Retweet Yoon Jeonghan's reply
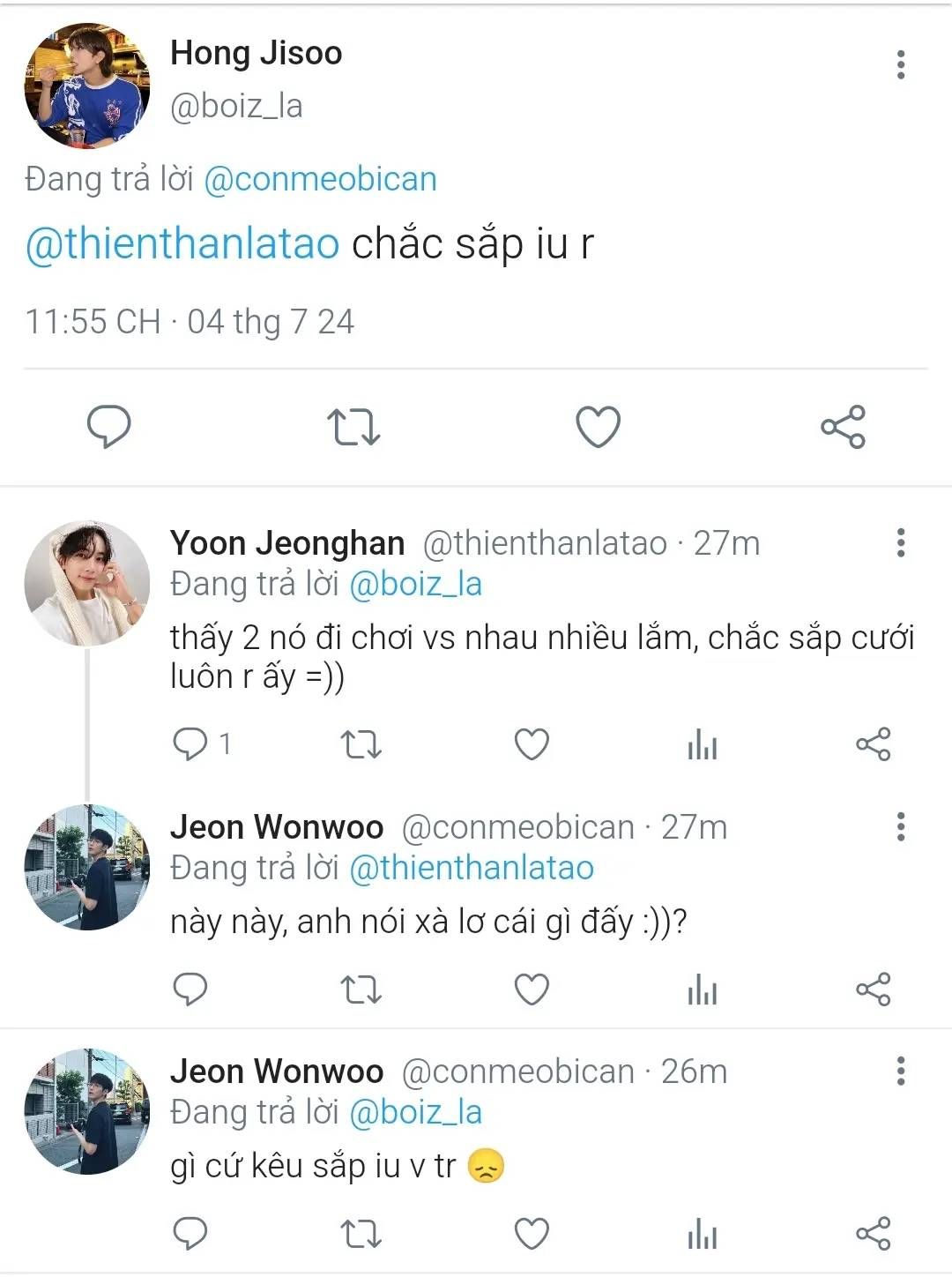The width and height of the screenshot is (952, 1277). coord(361,745)
